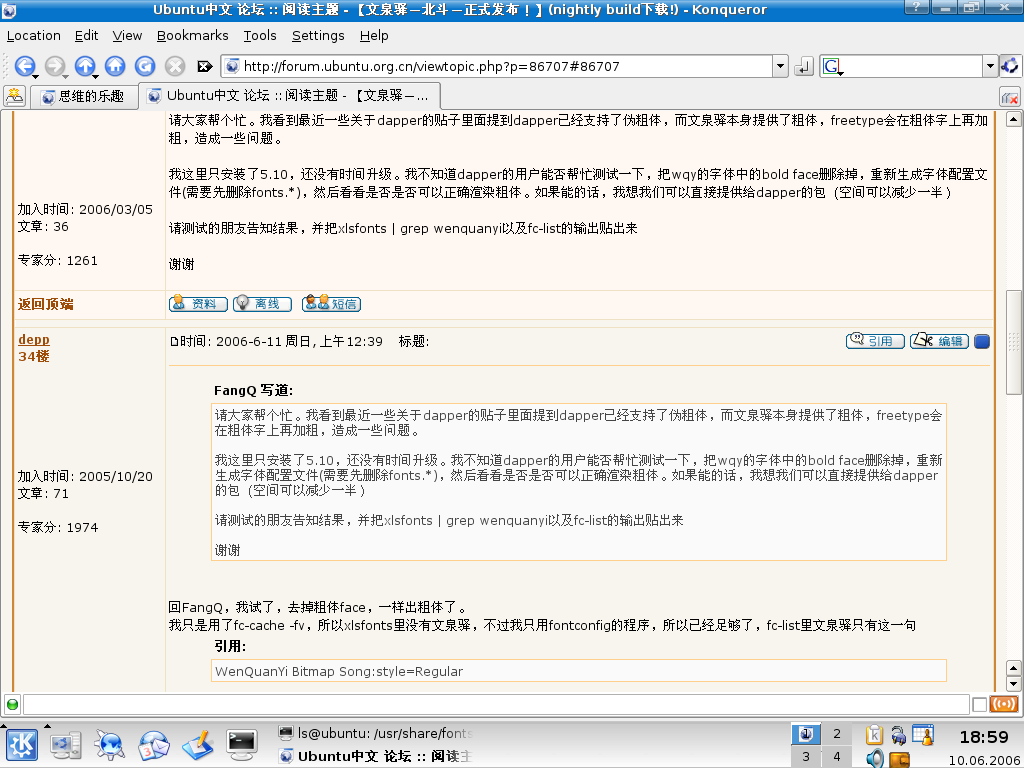The width and height of the screenshot is (1024, 768).
Task: Click the Konqueror animated gear icon
Action: coord(1010,66)
